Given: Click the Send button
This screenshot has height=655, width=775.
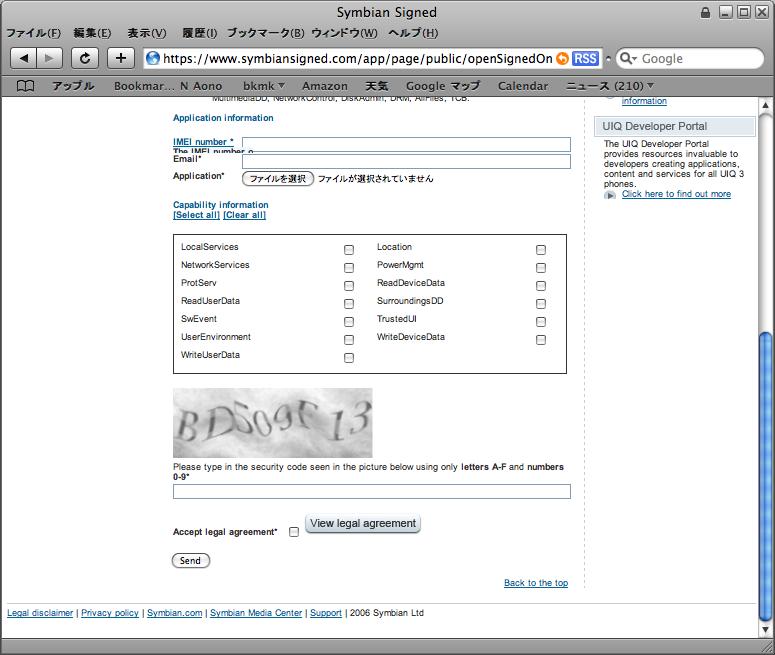Looking at the screenshot, I should click(191, 561).
